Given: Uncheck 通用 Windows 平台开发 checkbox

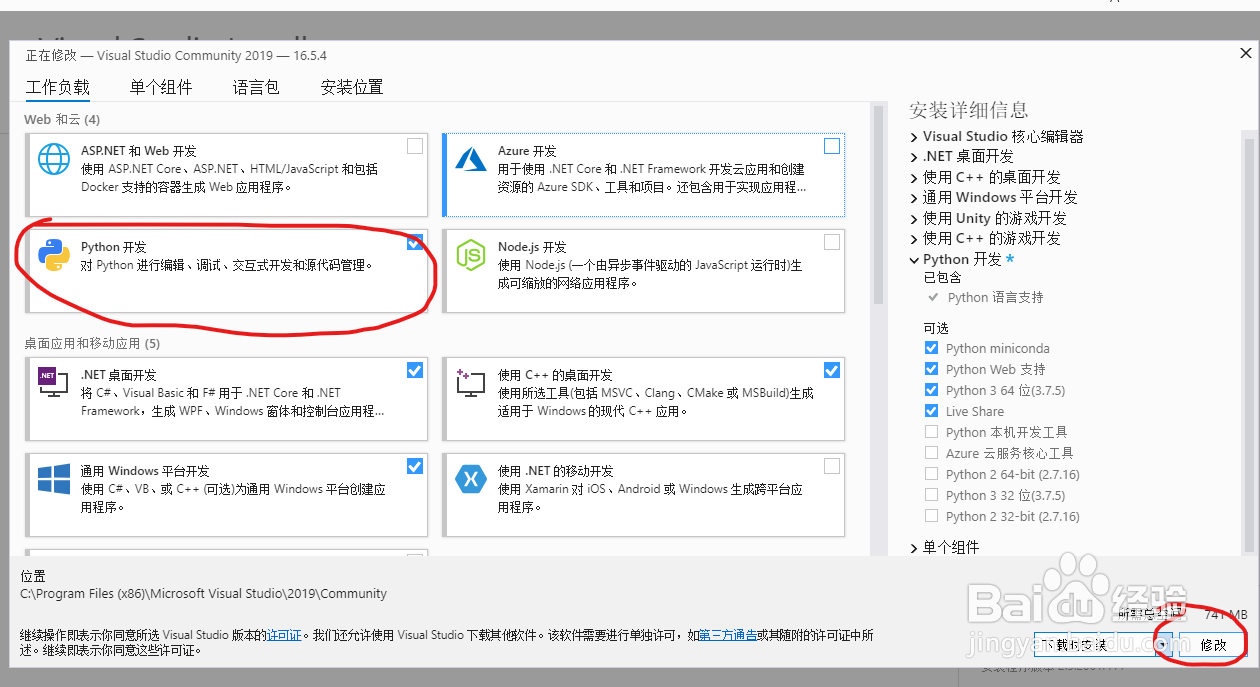Looking at the screenshot, I should coord(415,466).
